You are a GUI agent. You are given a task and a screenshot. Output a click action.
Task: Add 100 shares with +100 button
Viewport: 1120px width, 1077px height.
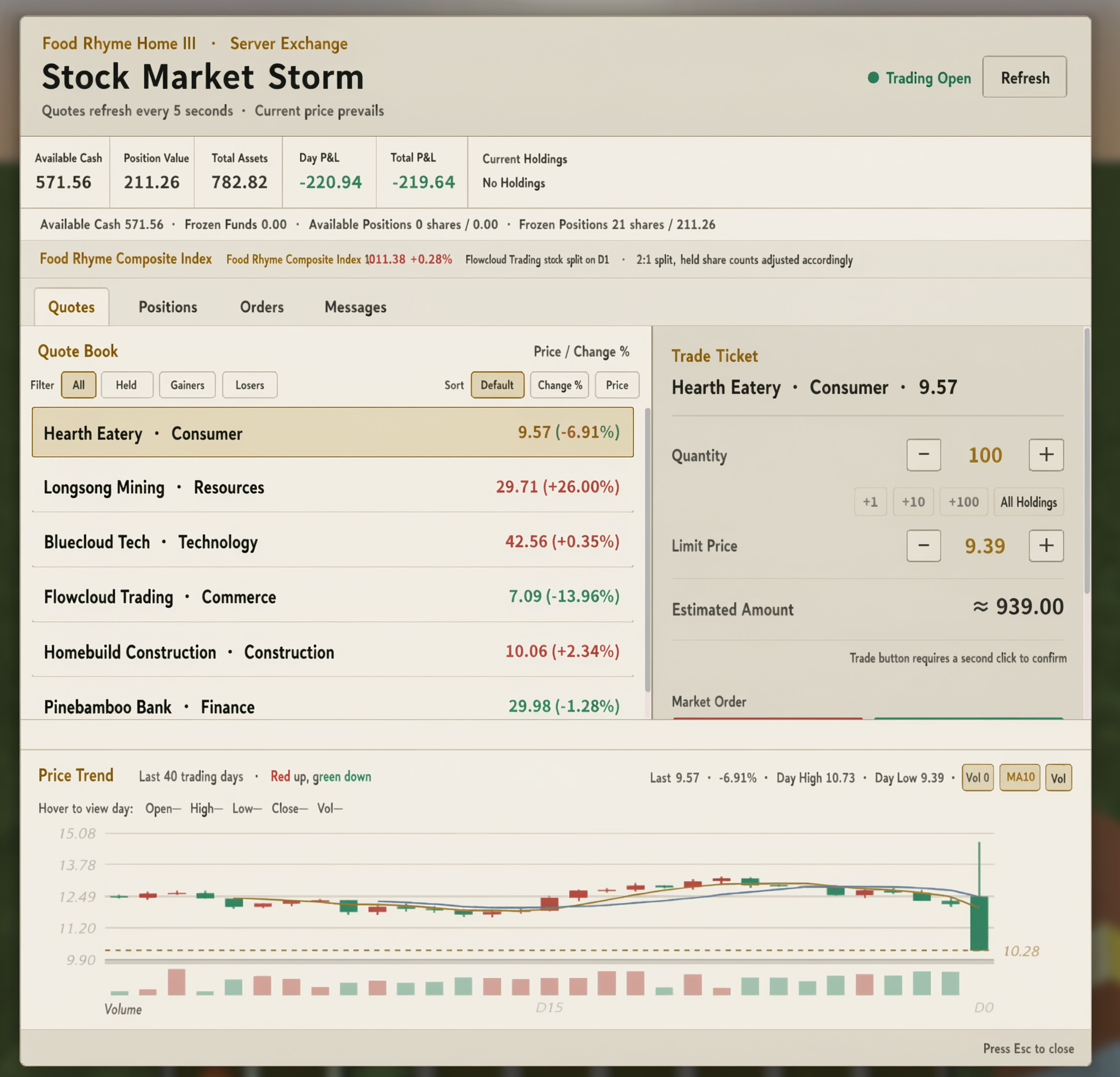coord(963,502)
